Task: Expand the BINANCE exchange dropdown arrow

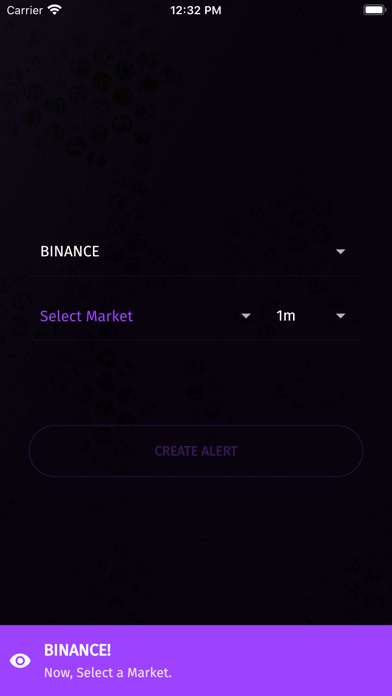Action: [341, 252]
